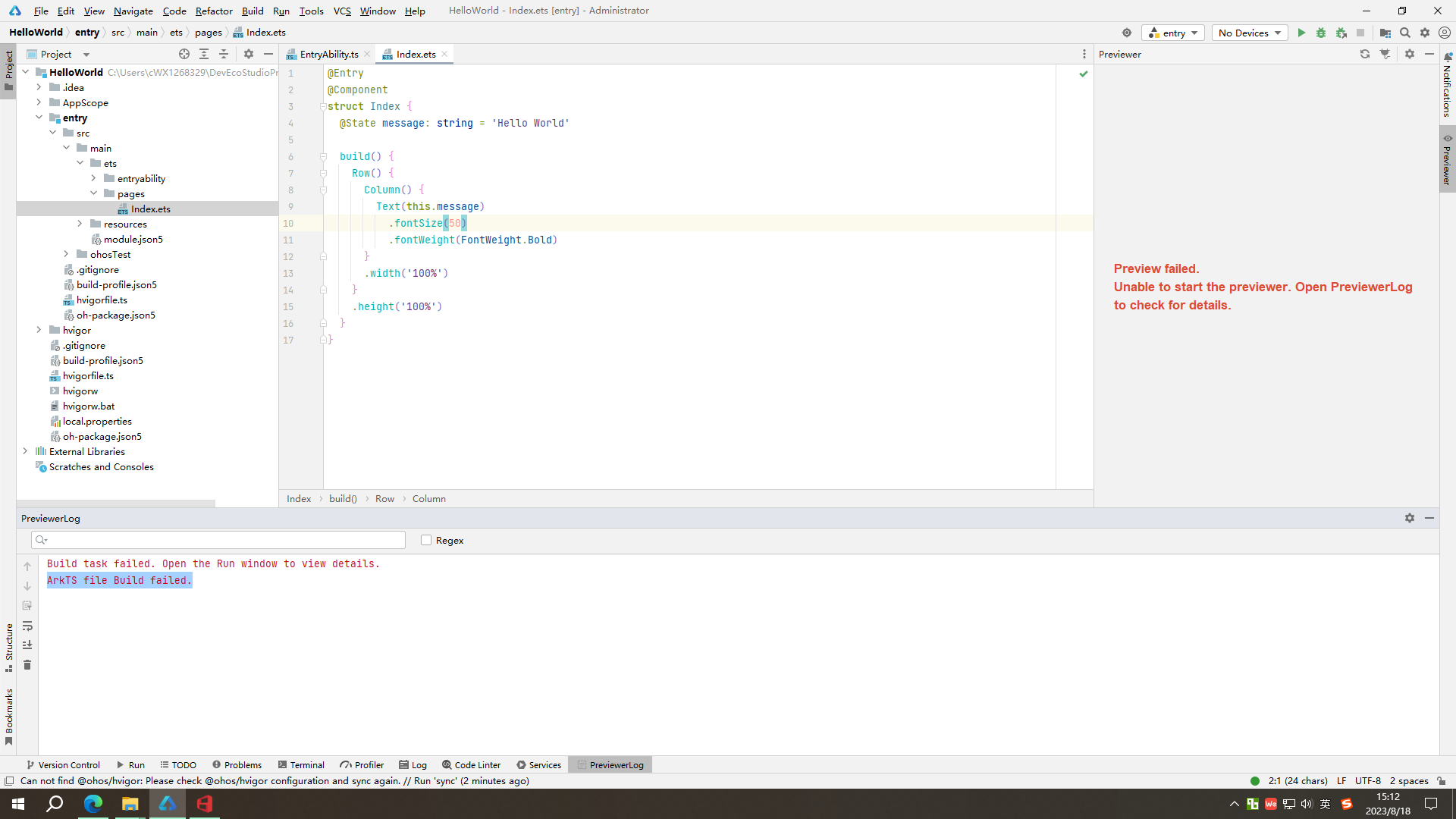
Task: Open the Terminal tool window tab
Action: tap(300, 764)
